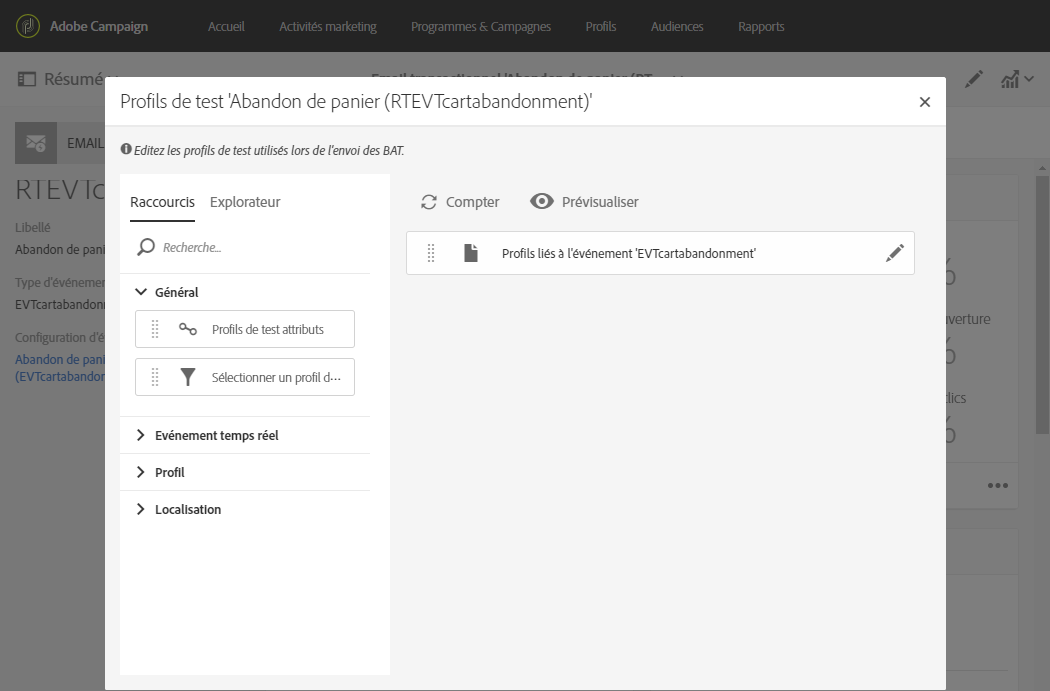Open the Audiences menu in top navigation
Viewport: 1050px width, 691px height.
(677, 26)
